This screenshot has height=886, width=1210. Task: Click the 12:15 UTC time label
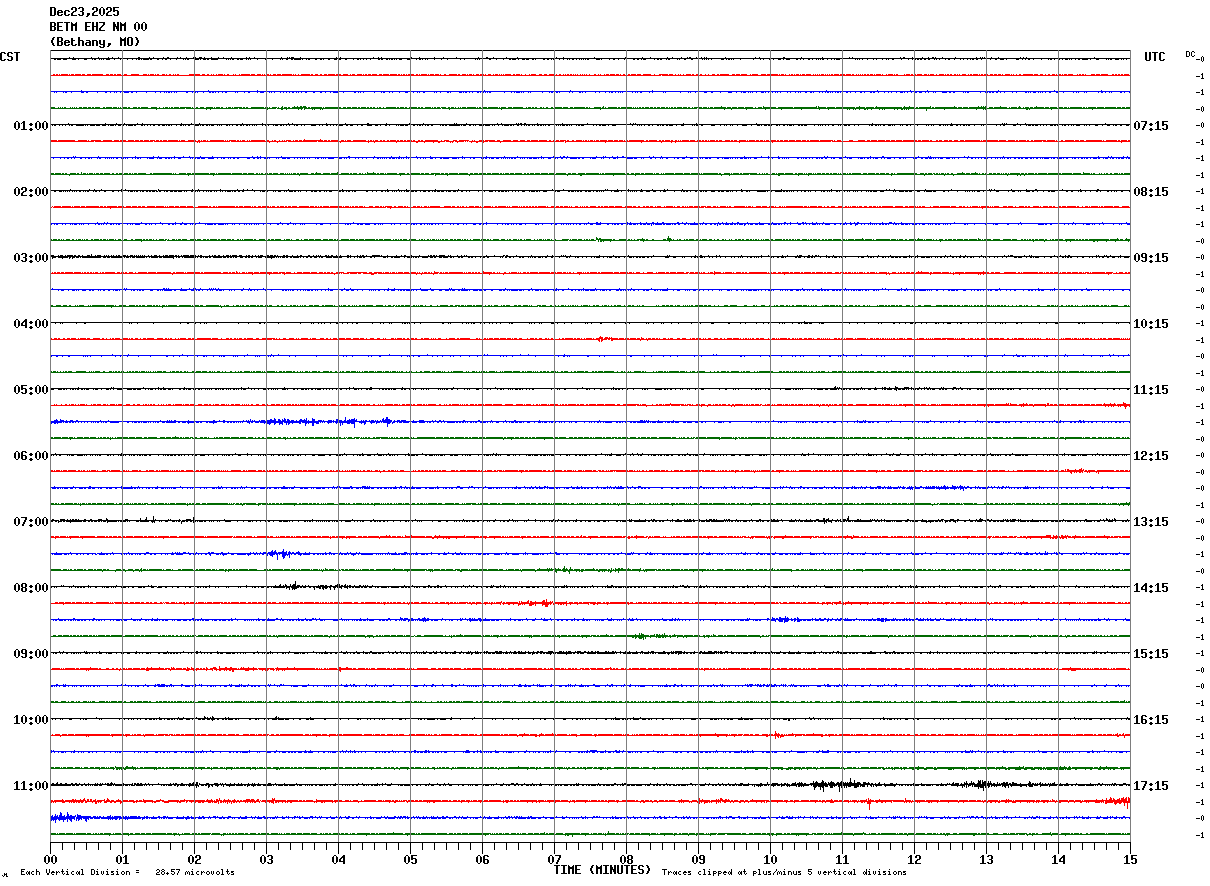pyautogui.click(x=1150, y=456)
